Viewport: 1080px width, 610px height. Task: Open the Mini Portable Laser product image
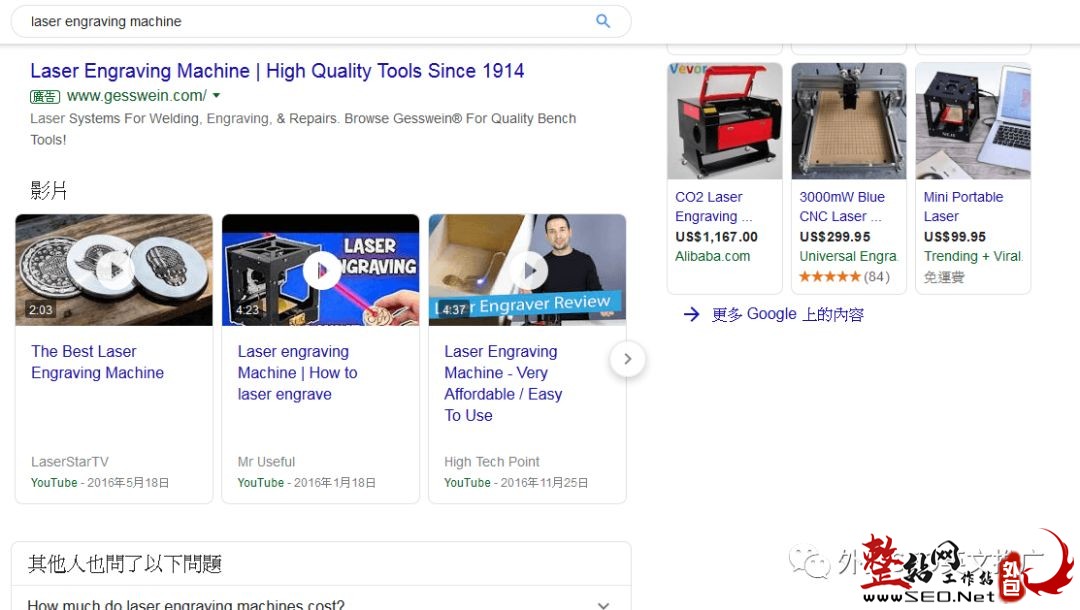[x=973, y=121]
